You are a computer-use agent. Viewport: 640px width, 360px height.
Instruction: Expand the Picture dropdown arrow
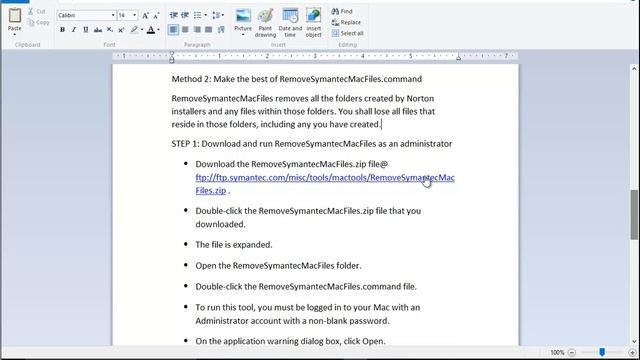(243, 35)
